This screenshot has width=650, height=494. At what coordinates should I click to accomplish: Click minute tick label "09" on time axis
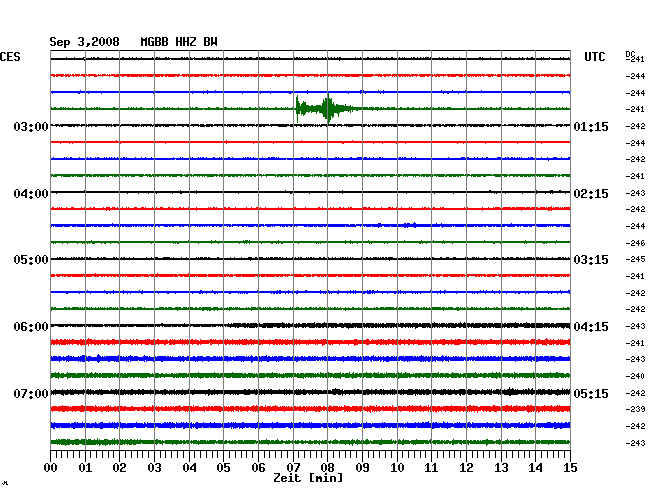click(x=362, y=467)
